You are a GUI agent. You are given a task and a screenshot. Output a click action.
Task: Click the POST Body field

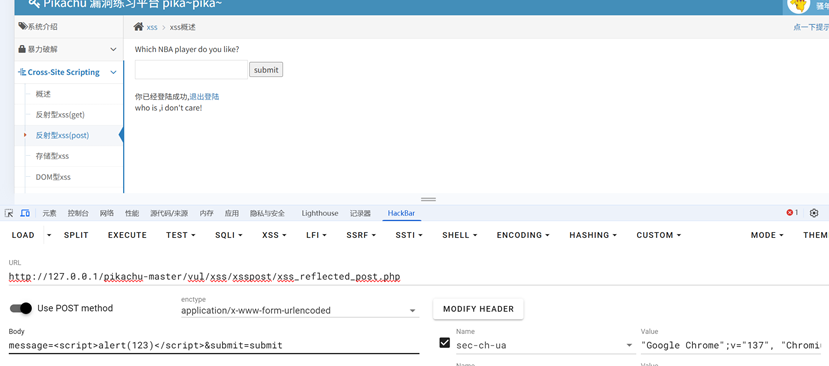(x=214, y=345)
